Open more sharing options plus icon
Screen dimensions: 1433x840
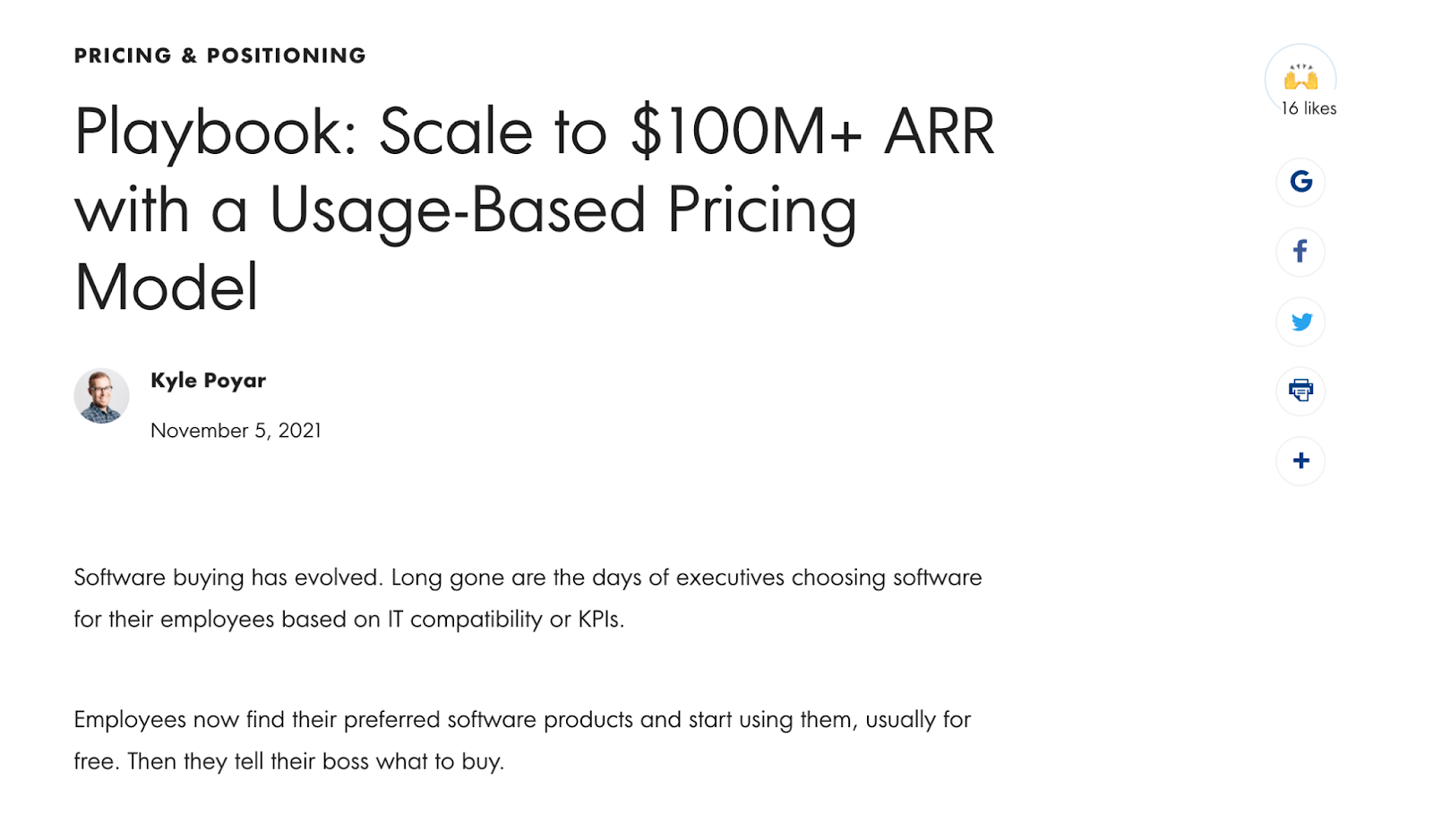click(1300, 460)
